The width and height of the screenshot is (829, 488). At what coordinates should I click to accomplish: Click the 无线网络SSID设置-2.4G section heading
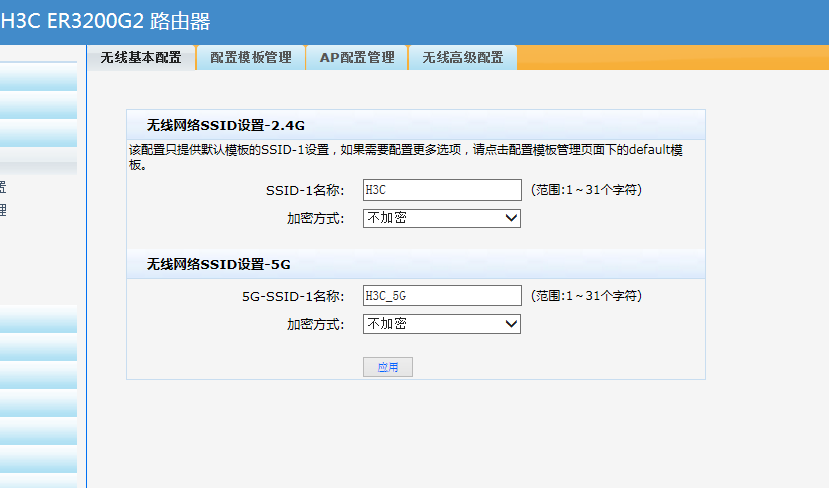pyautogui.click(x=226, y=125)
